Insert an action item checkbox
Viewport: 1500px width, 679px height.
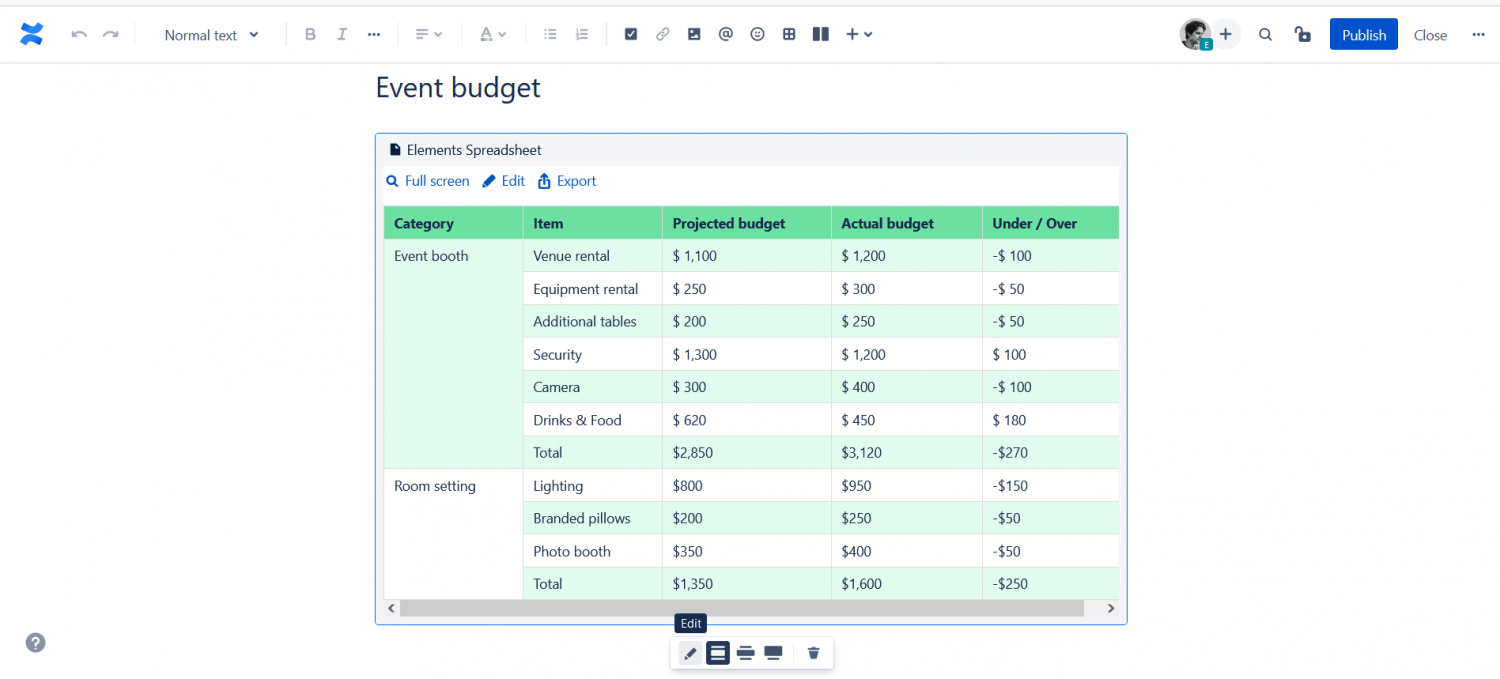coord(631,34)
